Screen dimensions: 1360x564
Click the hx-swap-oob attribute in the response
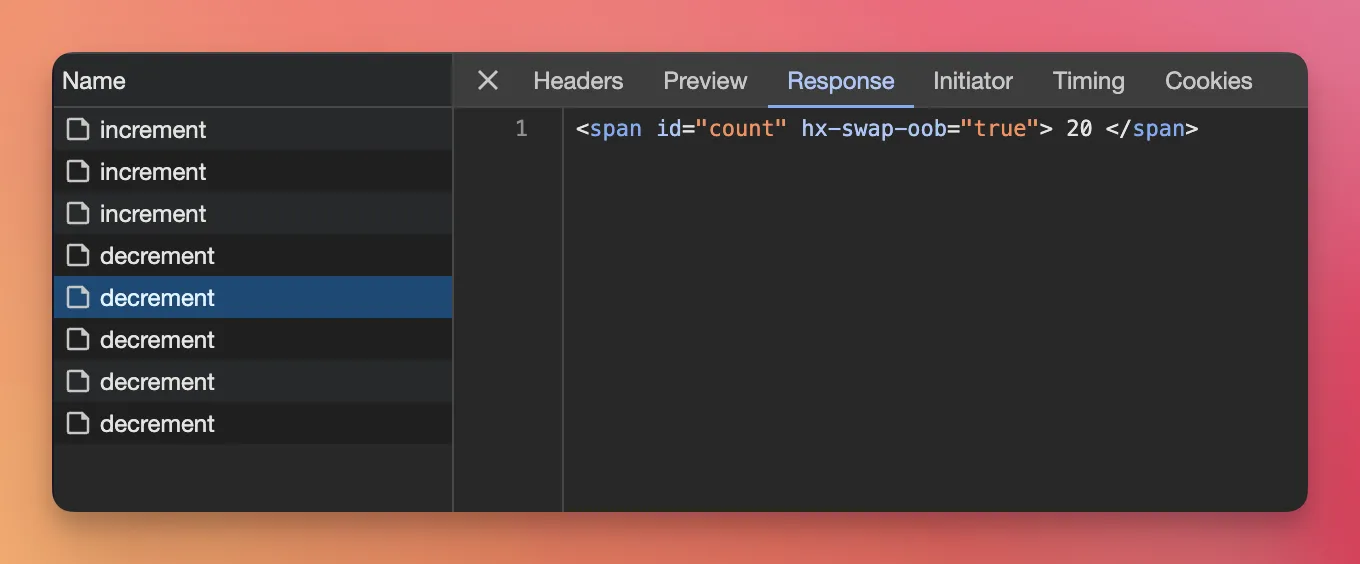pyautogui.click(x=873, y=129)
